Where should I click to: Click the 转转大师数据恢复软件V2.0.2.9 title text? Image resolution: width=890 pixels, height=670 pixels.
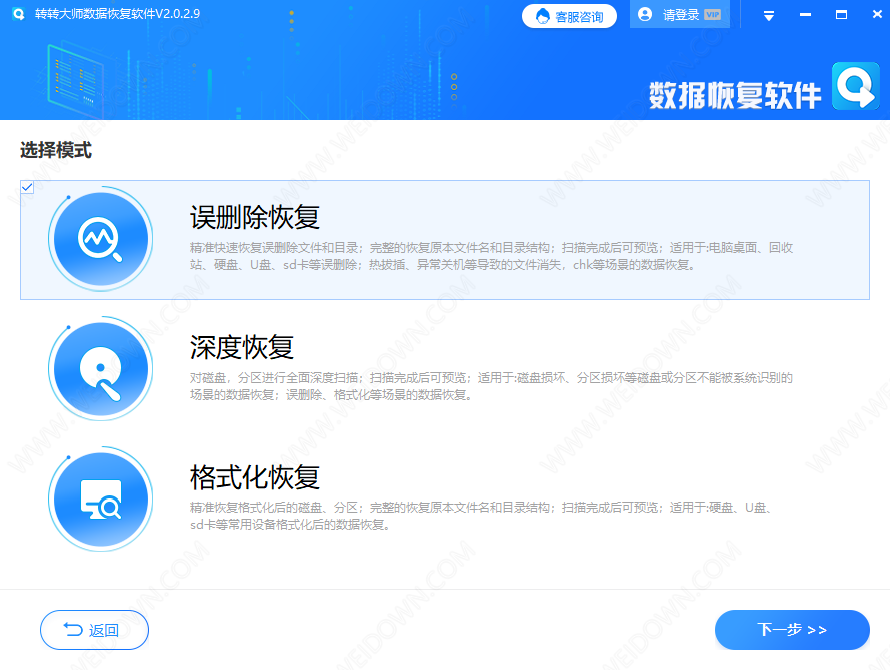click(117, 14)
